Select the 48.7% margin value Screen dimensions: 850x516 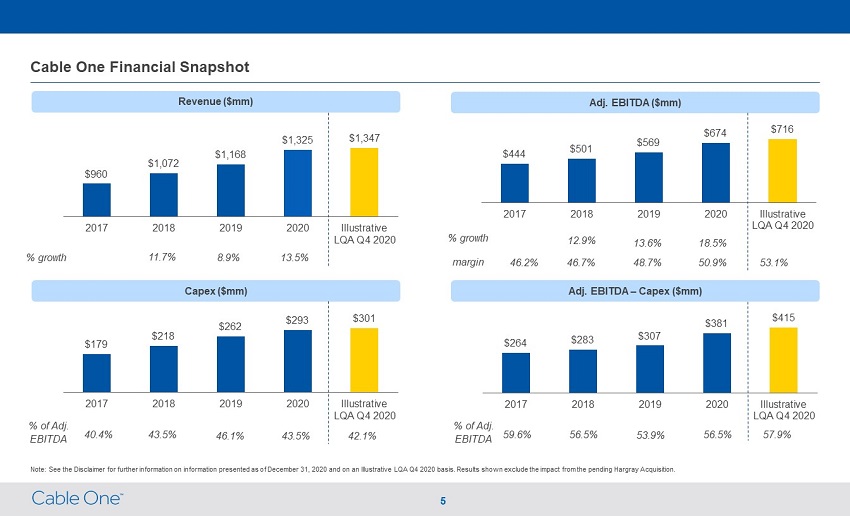pyautogui.click(x=647, y=263)
